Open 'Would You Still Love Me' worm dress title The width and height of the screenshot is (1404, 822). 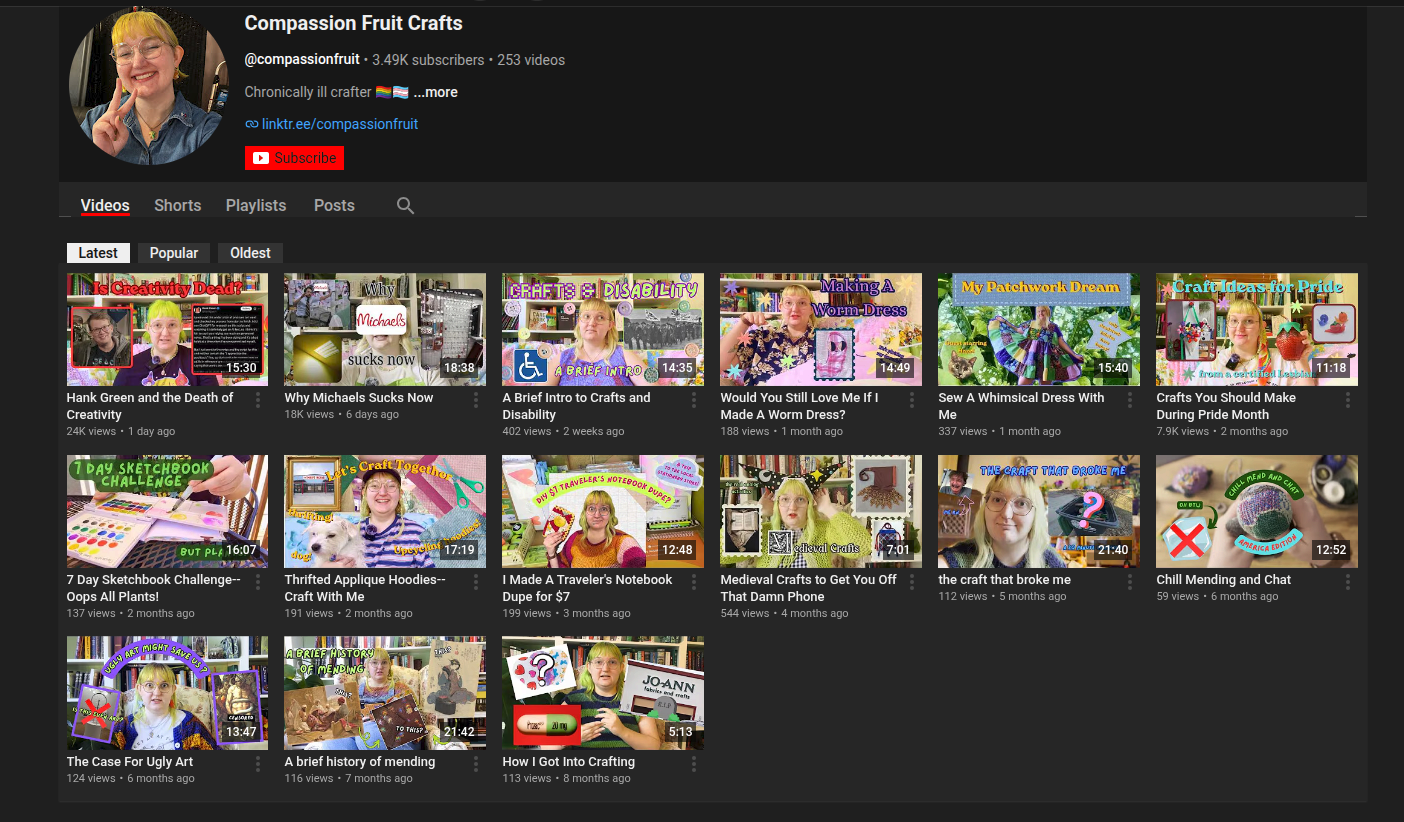pos(800,406)
